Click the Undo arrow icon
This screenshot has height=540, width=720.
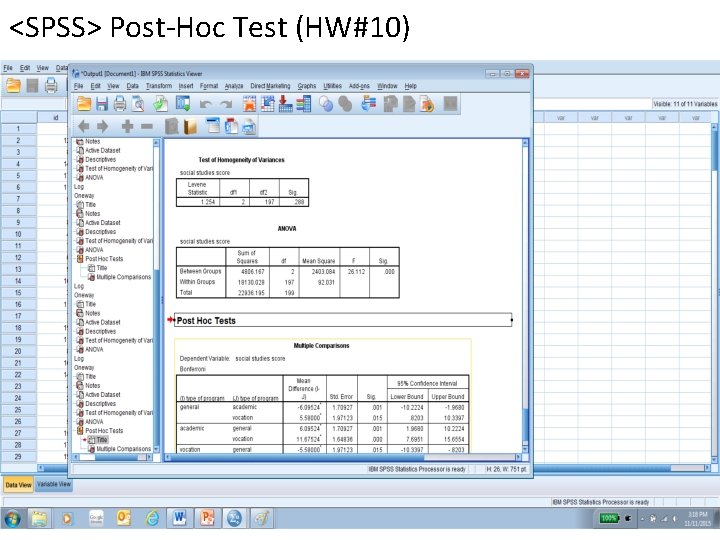point(205,105)
